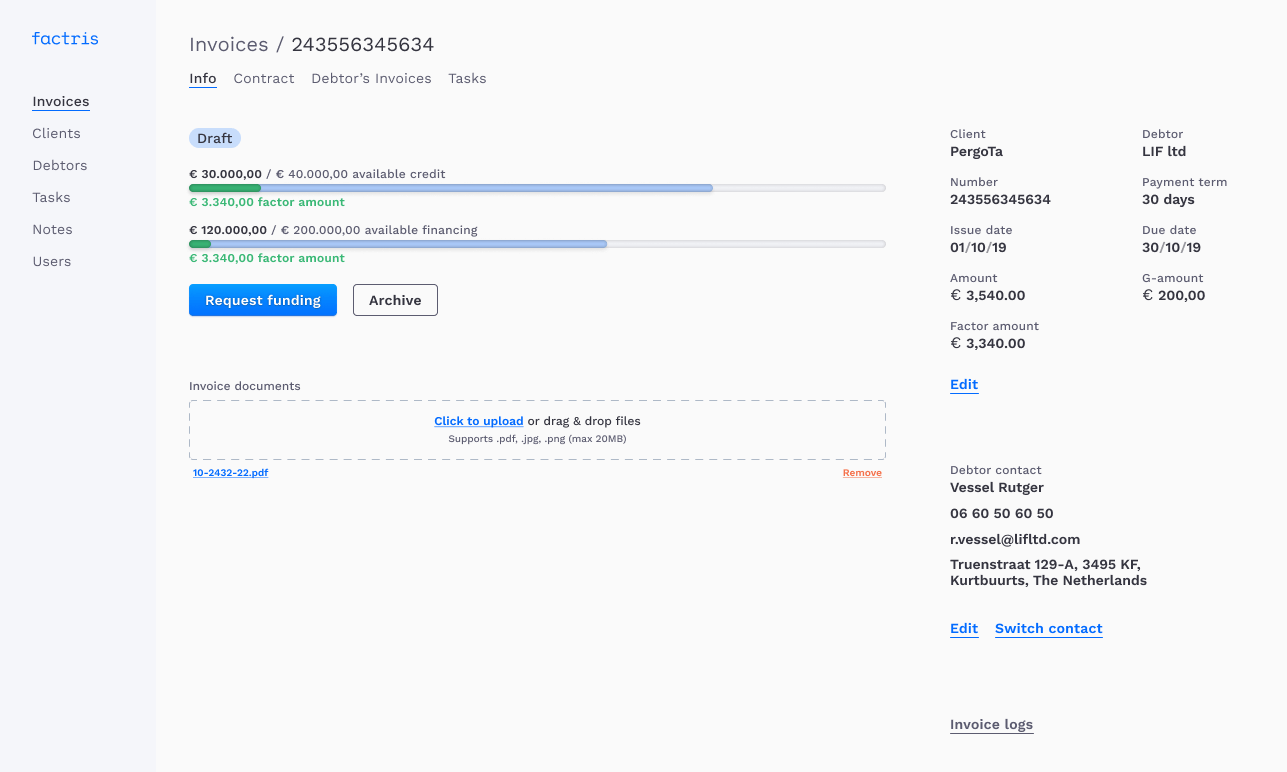The height and width of the screenshot is (772, 1287).
Task: Switch the debtor contact
Action: tap(1048, 628)
